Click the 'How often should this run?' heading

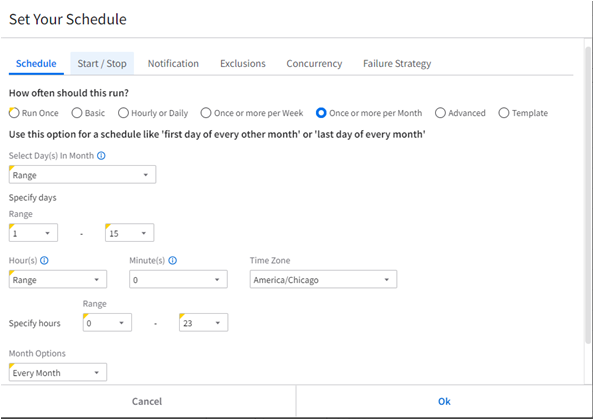tap(69, 93)
